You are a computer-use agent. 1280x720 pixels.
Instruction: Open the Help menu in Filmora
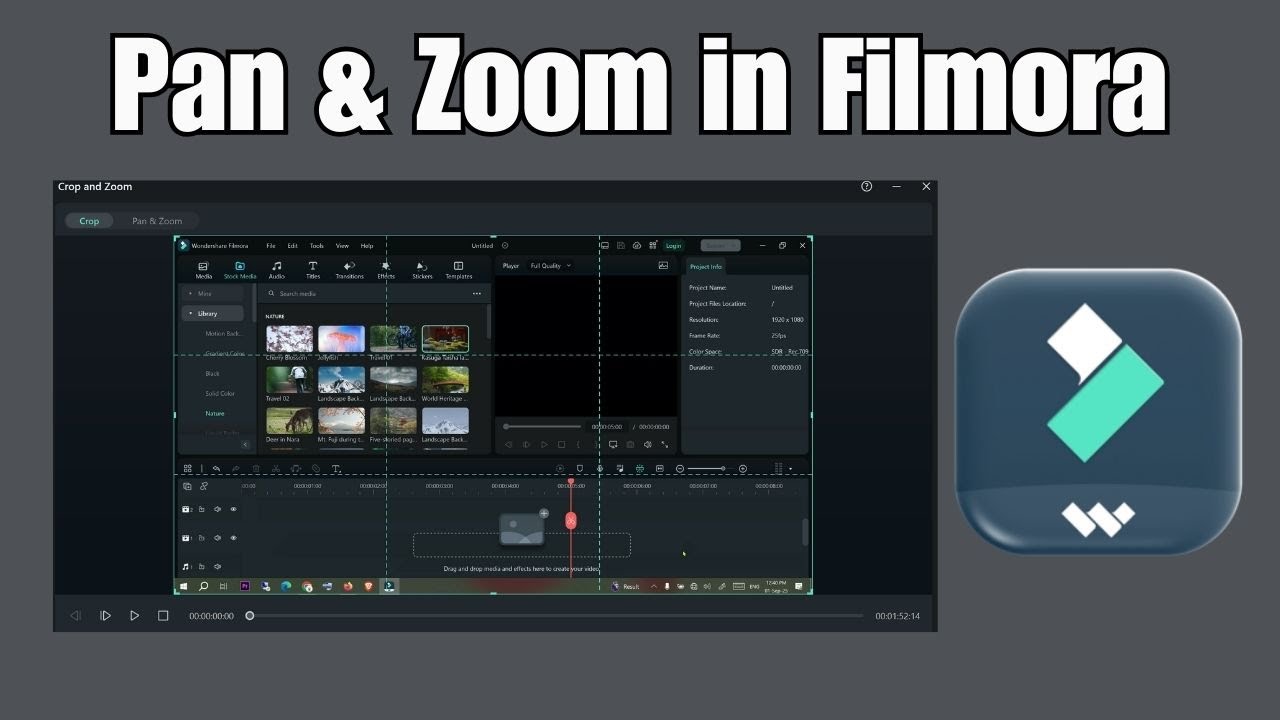367,246
